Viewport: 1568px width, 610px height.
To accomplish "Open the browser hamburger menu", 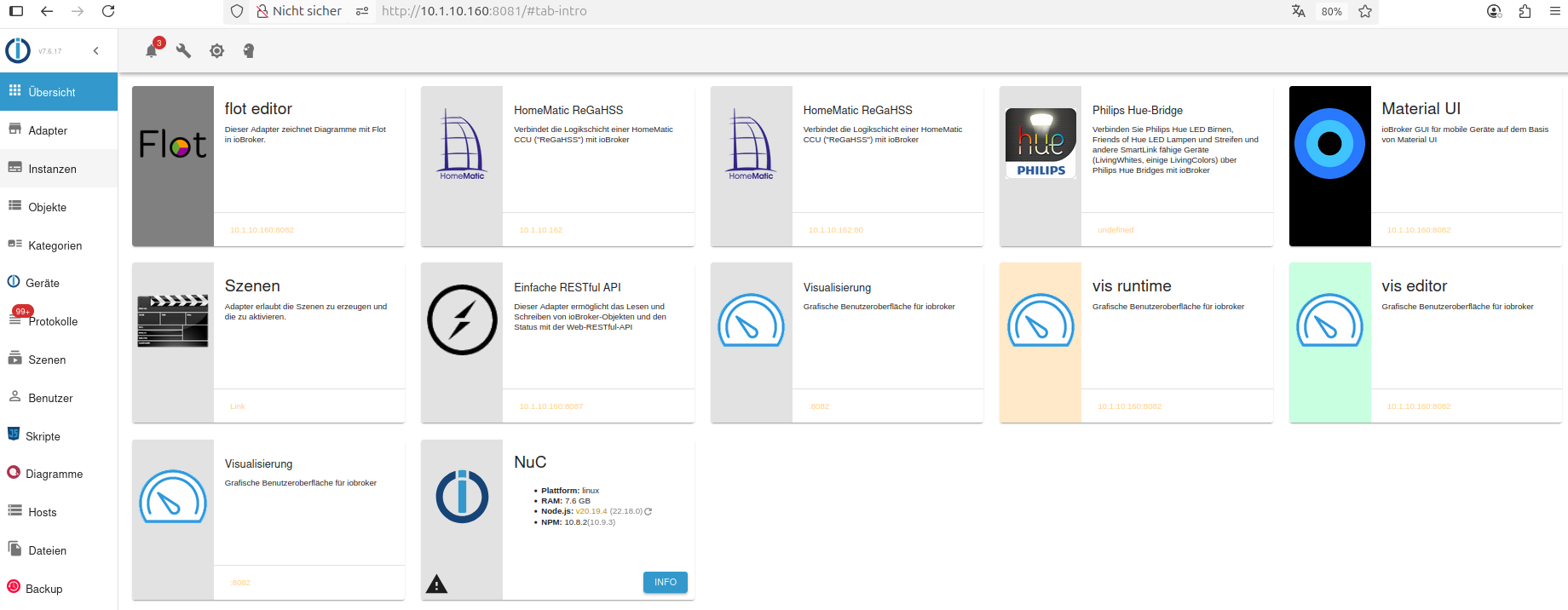I will click(1555, 11).
